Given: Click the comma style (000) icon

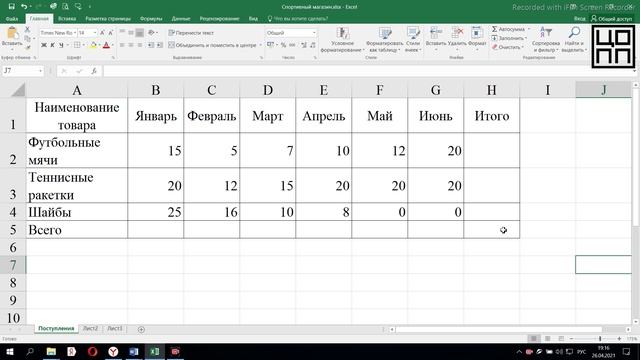Looking at the screenshot, I should pyautogui.click(x=292, y=45).
